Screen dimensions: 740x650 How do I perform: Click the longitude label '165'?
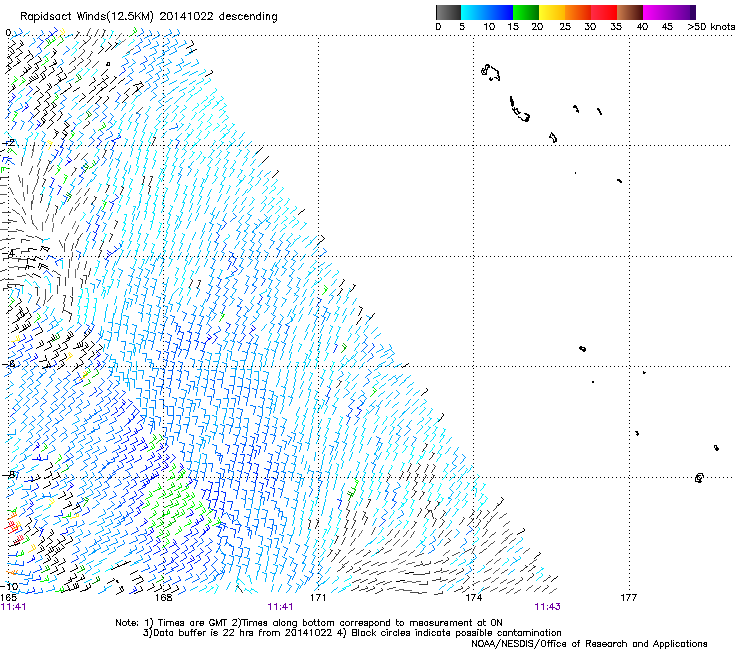(9, 598)
